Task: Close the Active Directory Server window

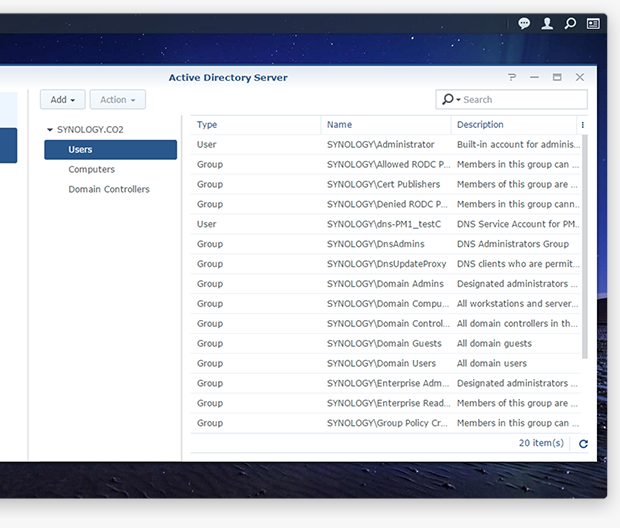Action: click(580, 77)
